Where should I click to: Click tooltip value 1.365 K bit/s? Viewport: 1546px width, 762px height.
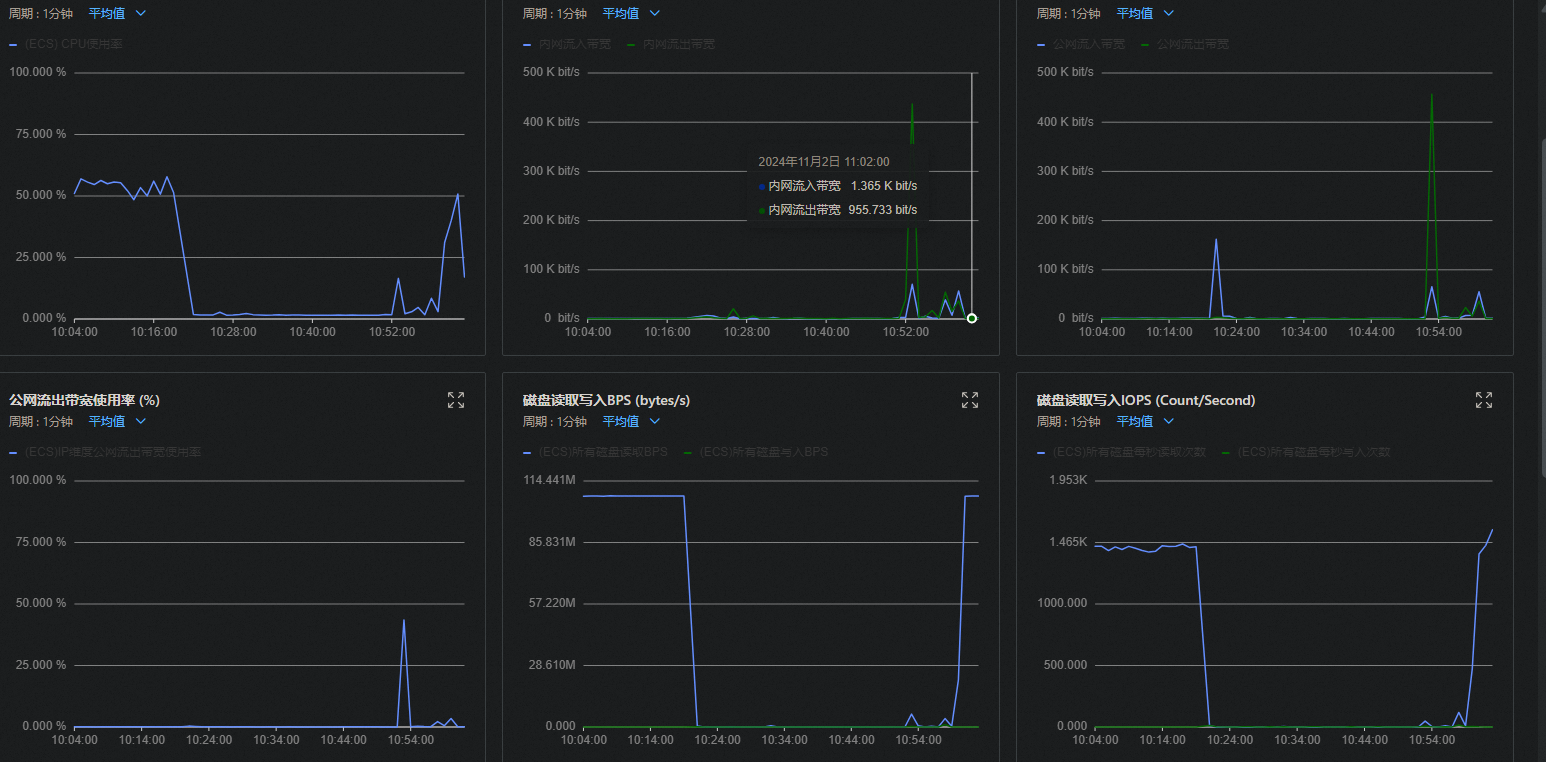[x=884, y=186]
